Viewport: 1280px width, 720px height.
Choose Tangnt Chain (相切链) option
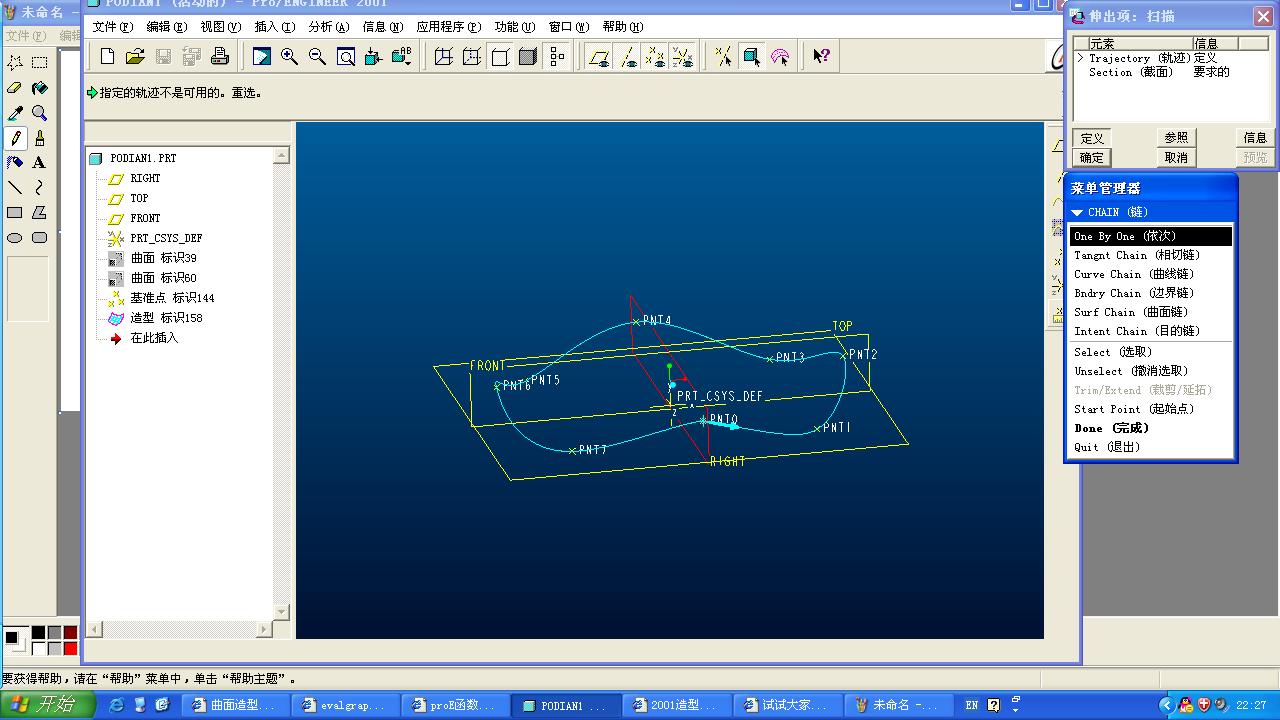(x=1150, y=255)
